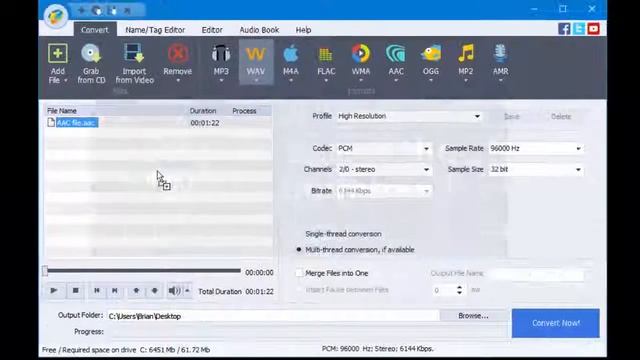This screenshot has width=640, height=360.
Task: Play the selected audio file
Action: (x=54, y=291)
